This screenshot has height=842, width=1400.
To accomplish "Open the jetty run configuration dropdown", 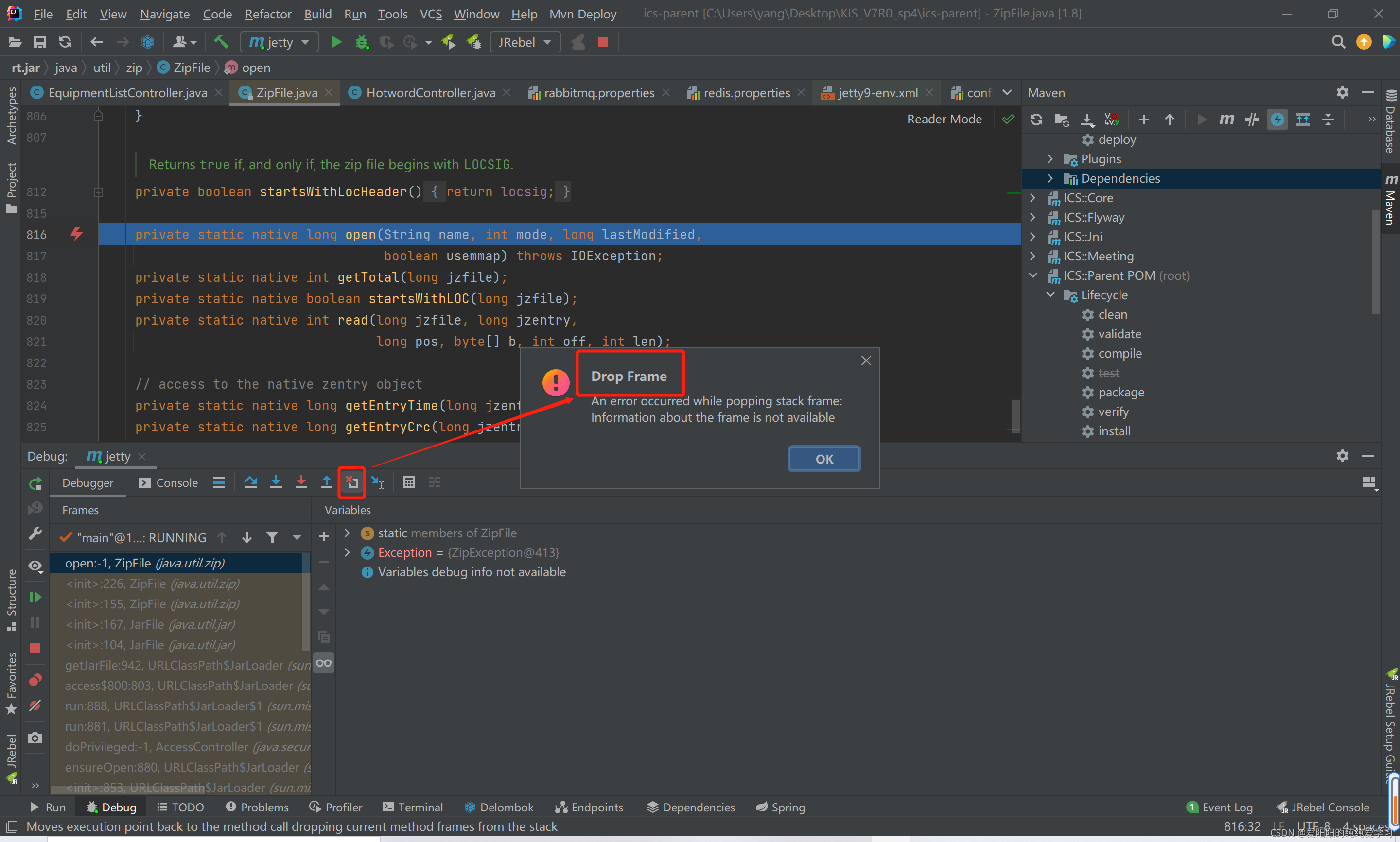I will click(279, 42).
